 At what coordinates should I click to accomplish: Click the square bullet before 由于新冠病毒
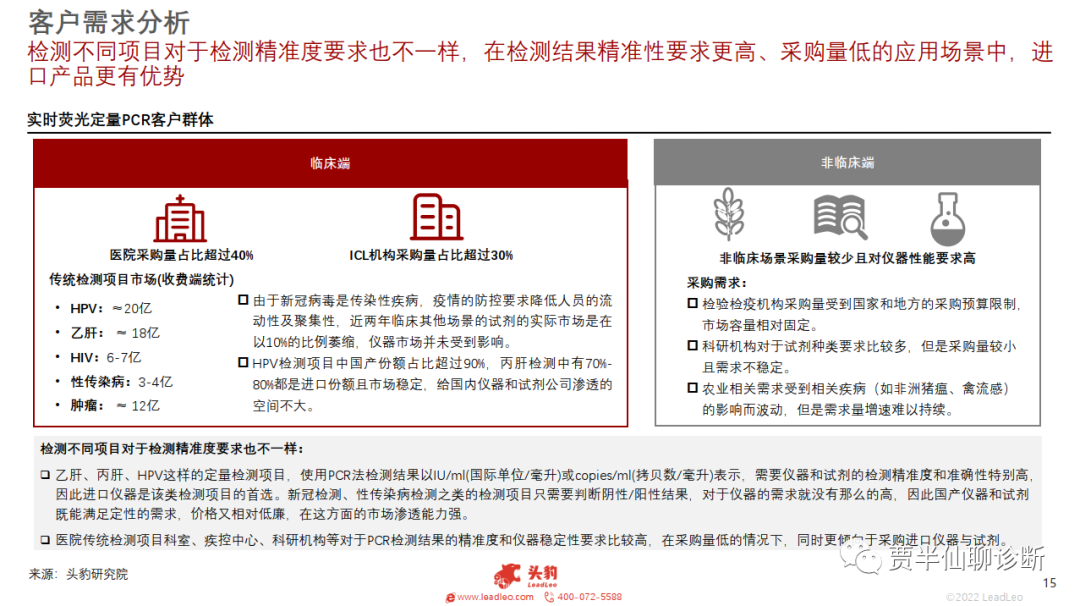[x=243, y=300]
